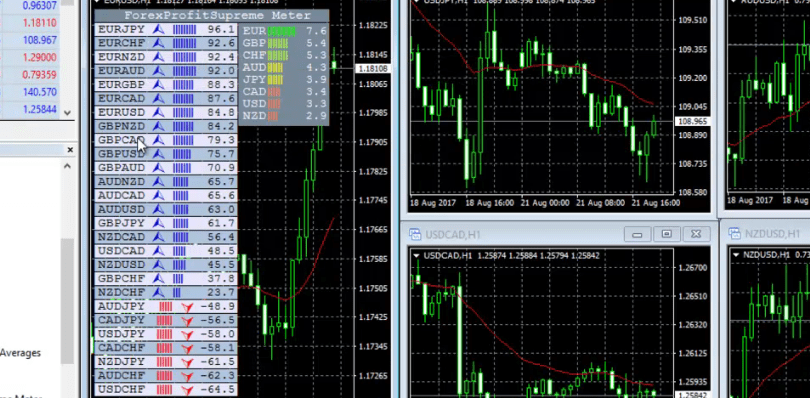810x398 pixels.
Task: Click current price label 108.965 on USDJPY axis
Action: (x=693, y=121)
